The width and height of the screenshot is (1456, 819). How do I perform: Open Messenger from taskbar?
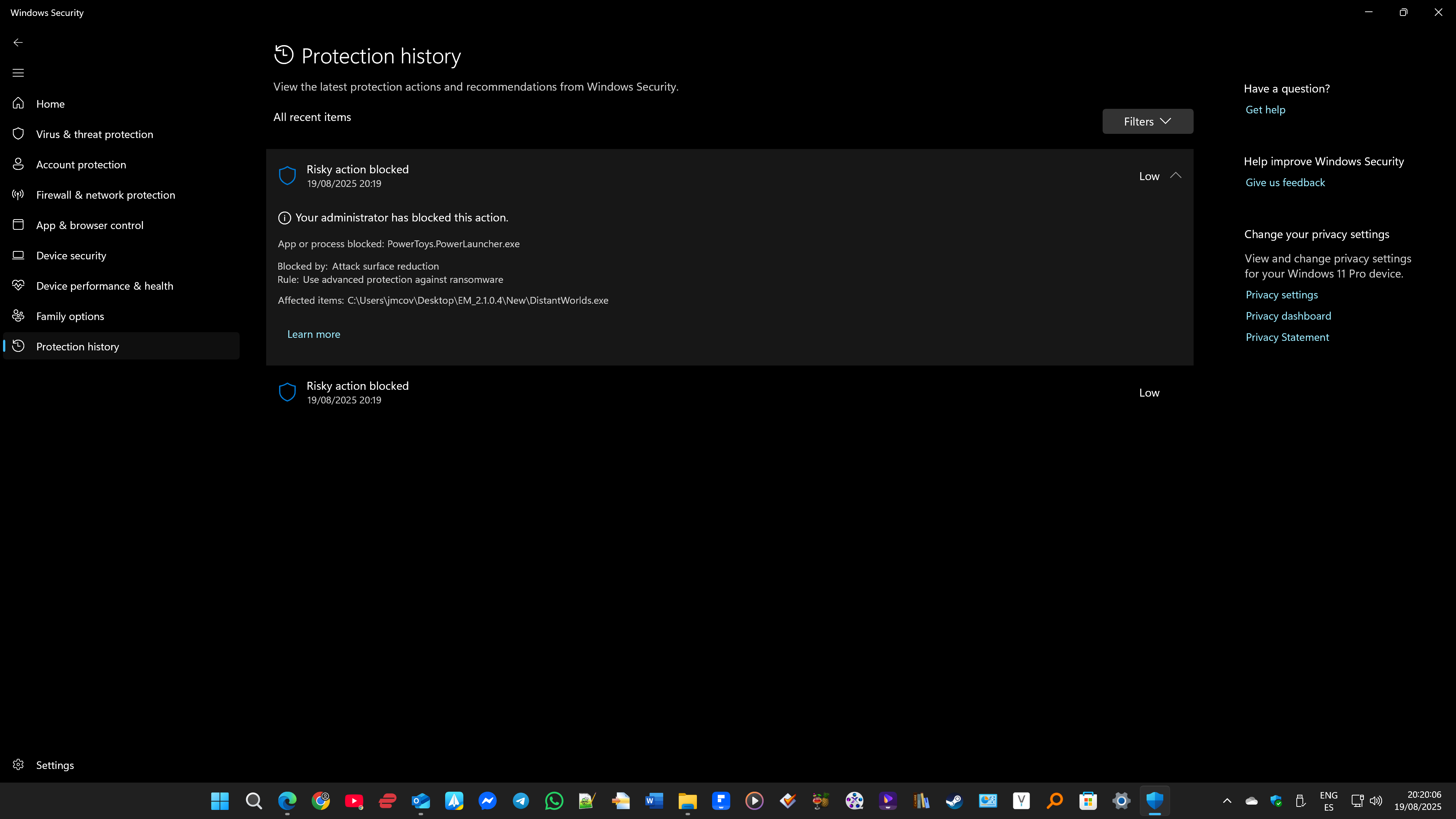click(x=487, y=801)
